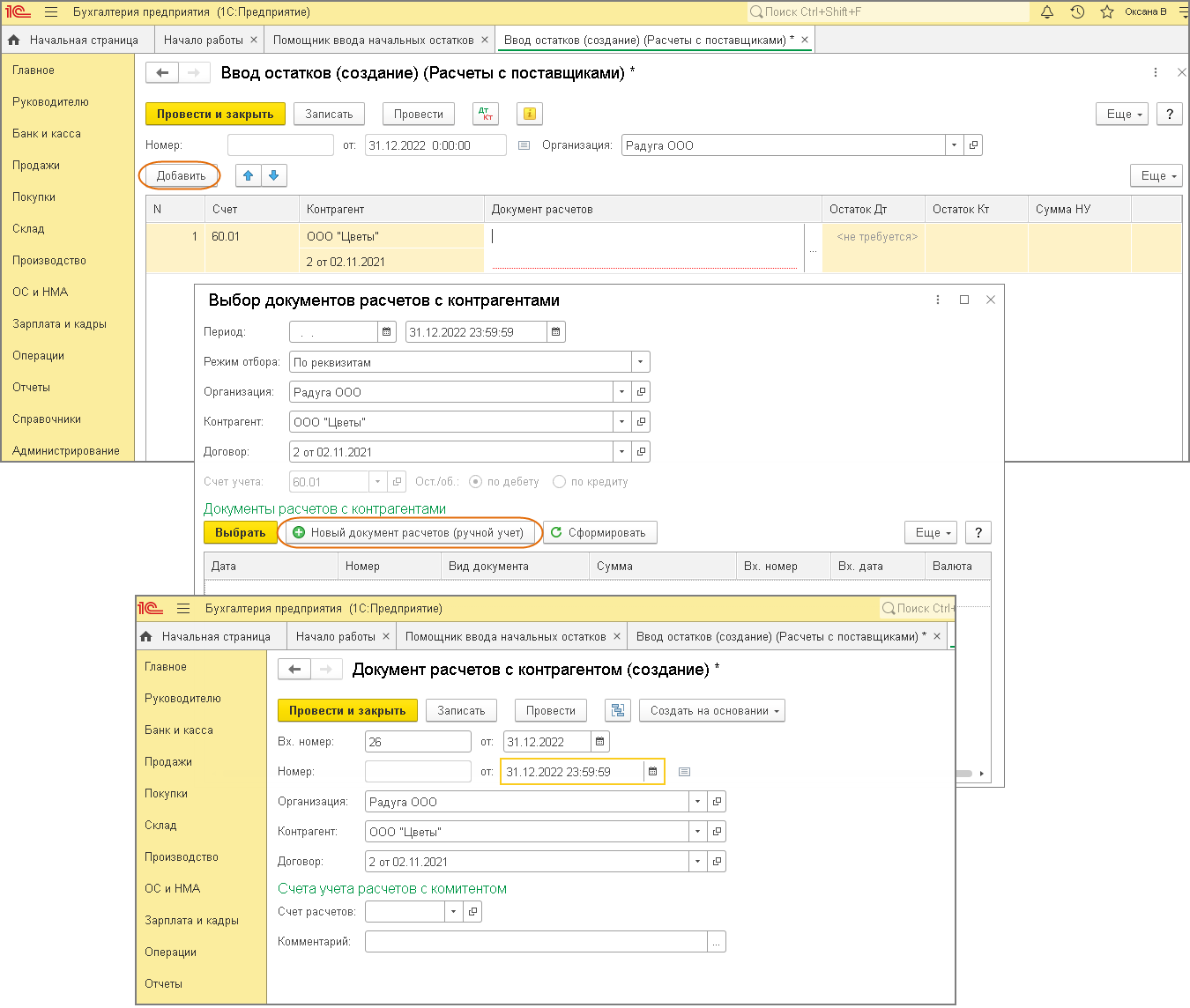The image size is (1190, 1008).
Task: Expand the Счет расчетов dropdown
Action: (x=453, y=912)
